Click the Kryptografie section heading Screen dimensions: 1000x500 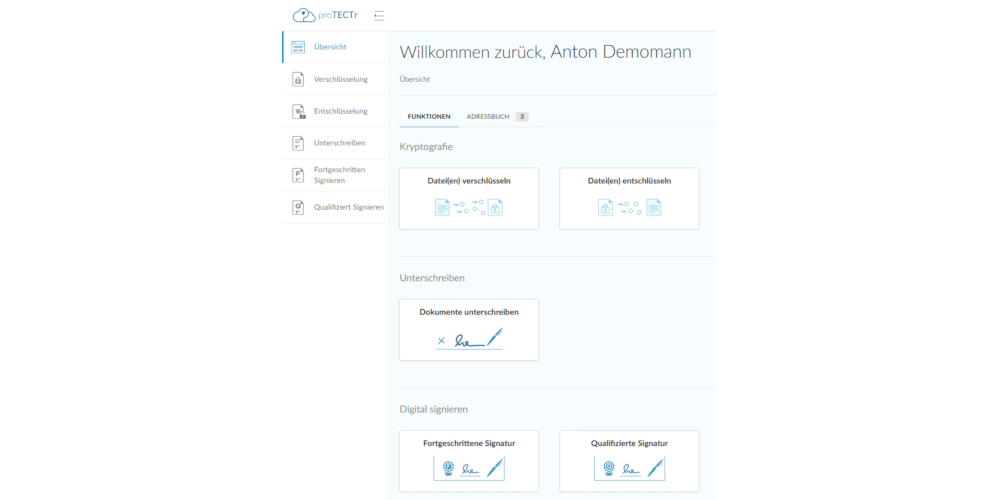click(x=426, y=147)
